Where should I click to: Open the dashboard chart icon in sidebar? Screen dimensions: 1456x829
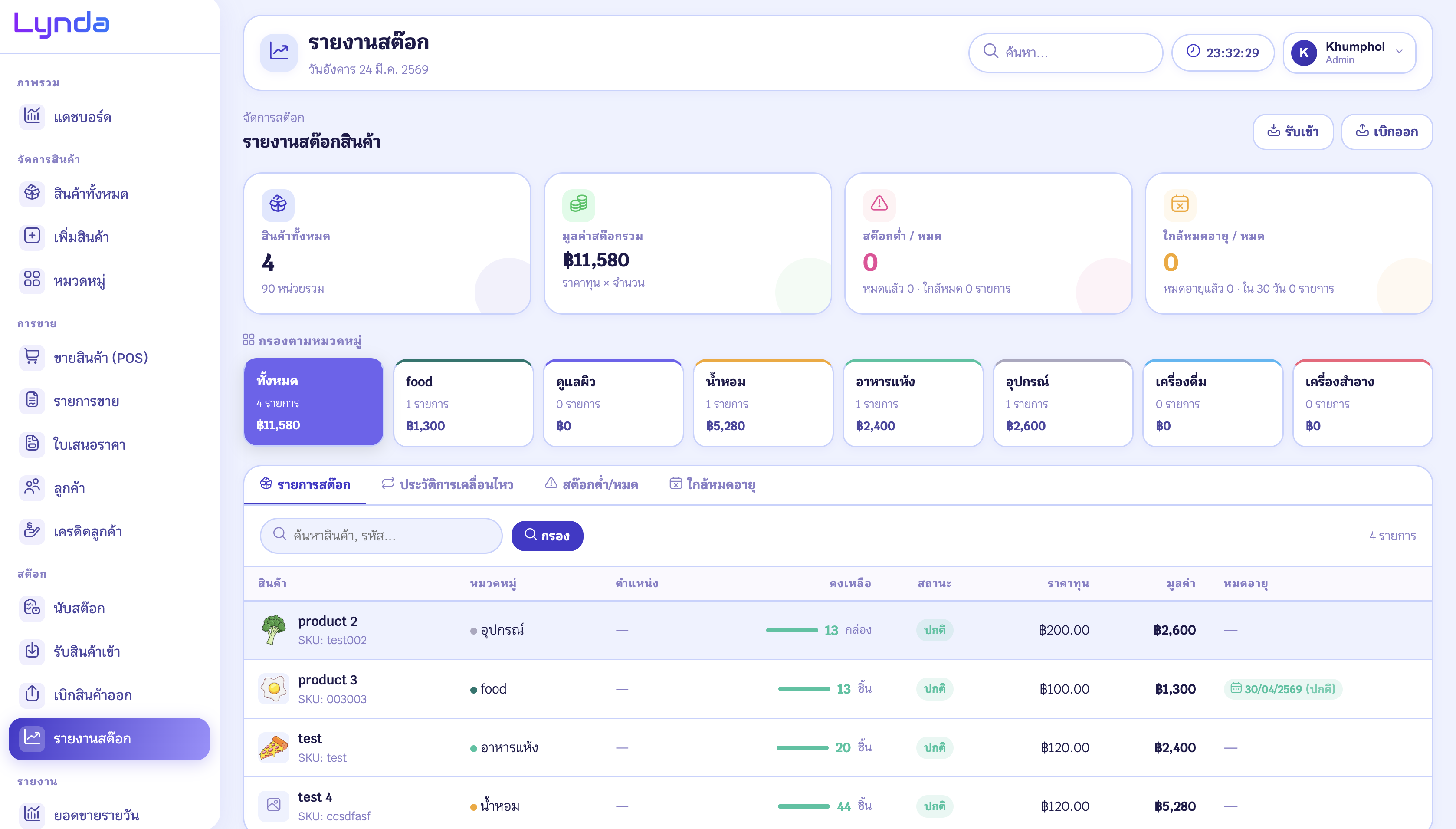click(x=32, y=116)
